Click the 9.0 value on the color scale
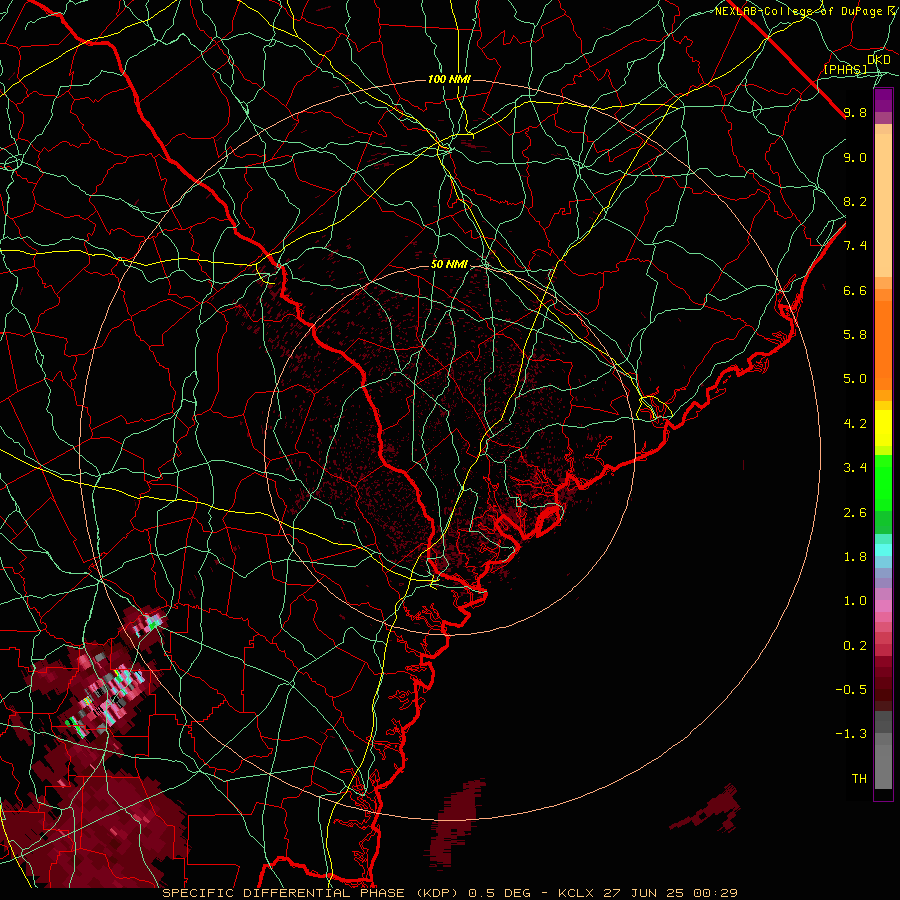Screen dimensions: 900x900 pyautogui.click(x=855, y=157)
